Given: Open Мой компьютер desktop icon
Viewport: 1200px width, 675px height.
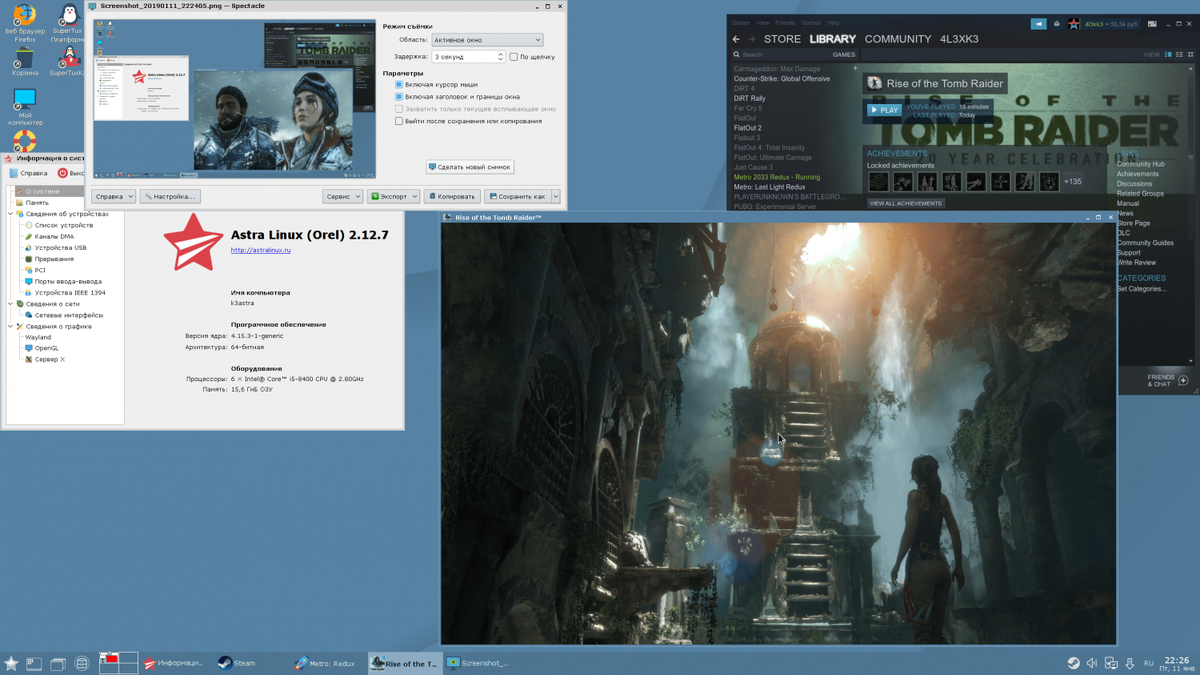Looking at the screenshot, I should coord(25,105).
